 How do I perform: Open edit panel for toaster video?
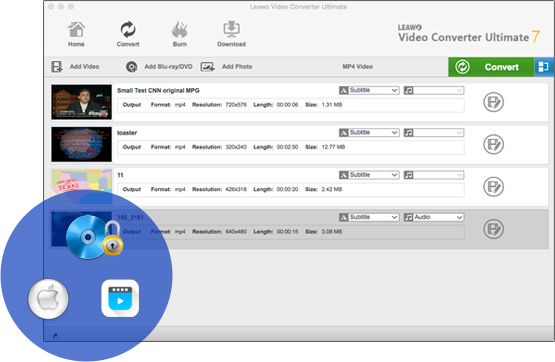point(493,144)
